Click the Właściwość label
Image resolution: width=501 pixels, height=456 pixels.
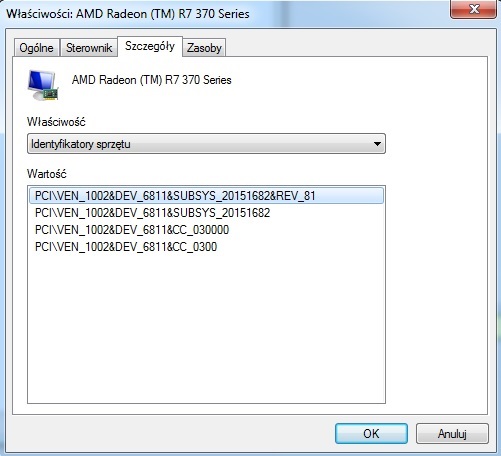tap(56, 122)
